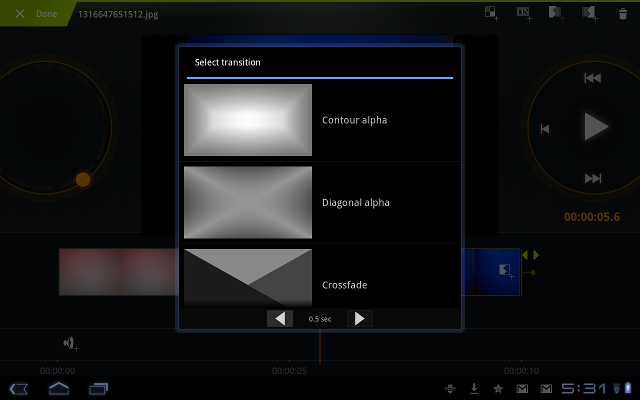The height and width of the screenshot is (400, 640).
Task: Click the 00:00:05 timeline mark
Action: pyautogui.click(x=289, y=371)
